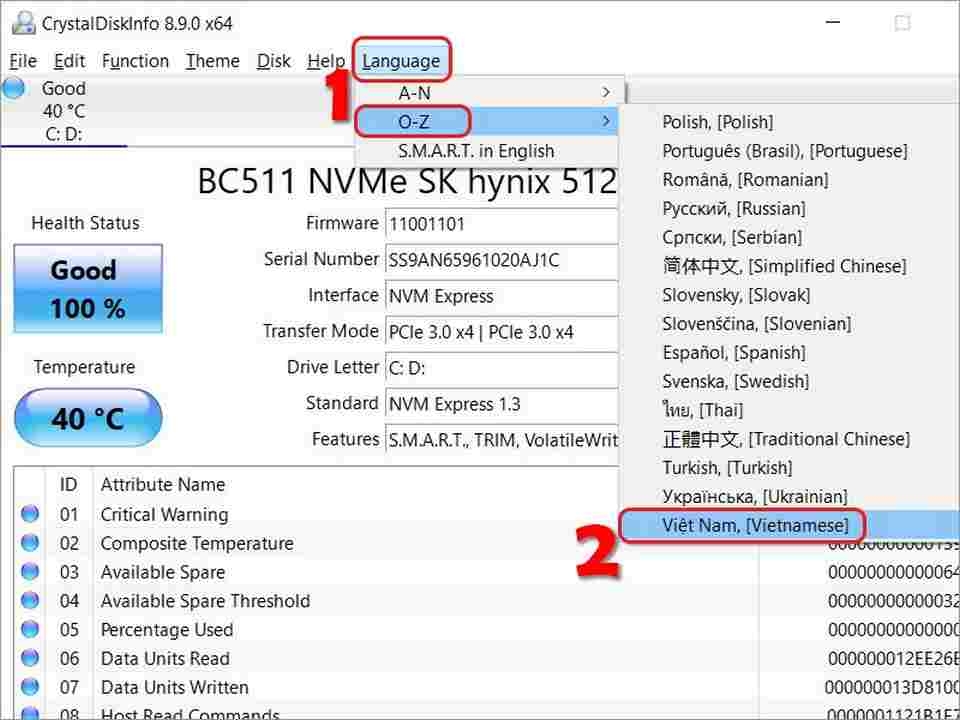Click the Available Spare status orb
Image resolution: width=960 pixels, height=720 pixels.
click(29, 571)
